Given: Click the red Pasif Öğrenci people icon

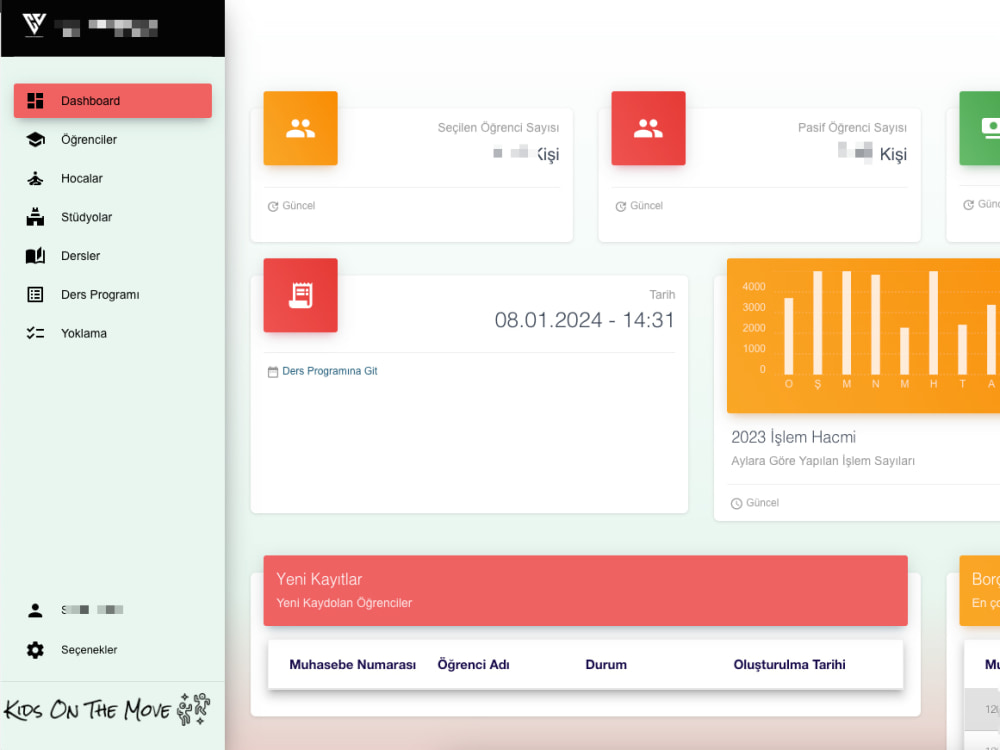Looking at the screenshot, I should coord(649,128).
